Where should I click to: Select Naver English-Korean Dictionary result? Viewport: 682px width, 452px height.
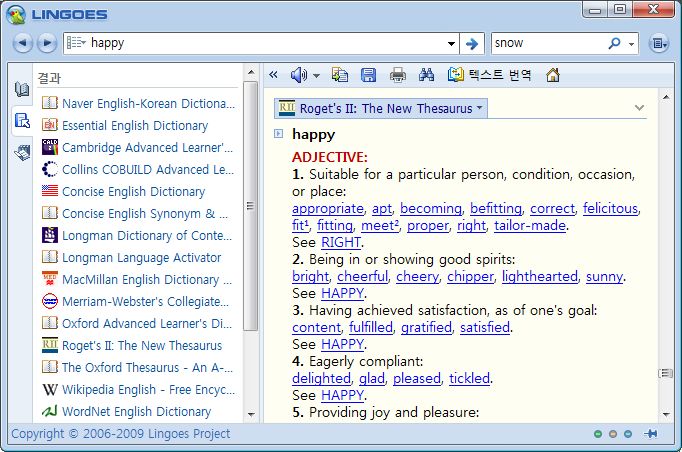pyautogui.click(x=138, y=103)
